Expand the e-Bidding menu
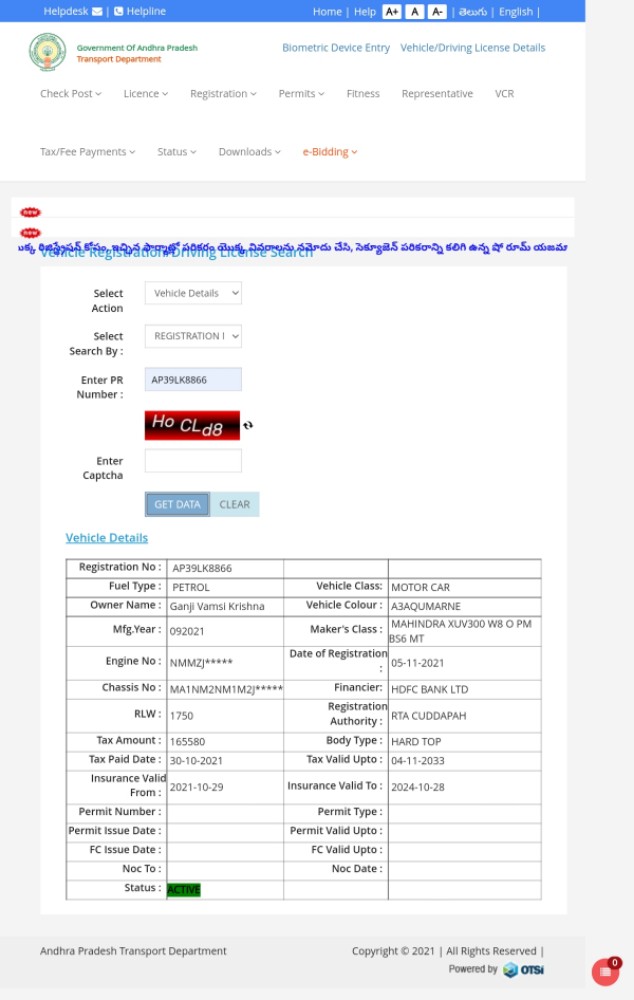 (x=330, y=152)
